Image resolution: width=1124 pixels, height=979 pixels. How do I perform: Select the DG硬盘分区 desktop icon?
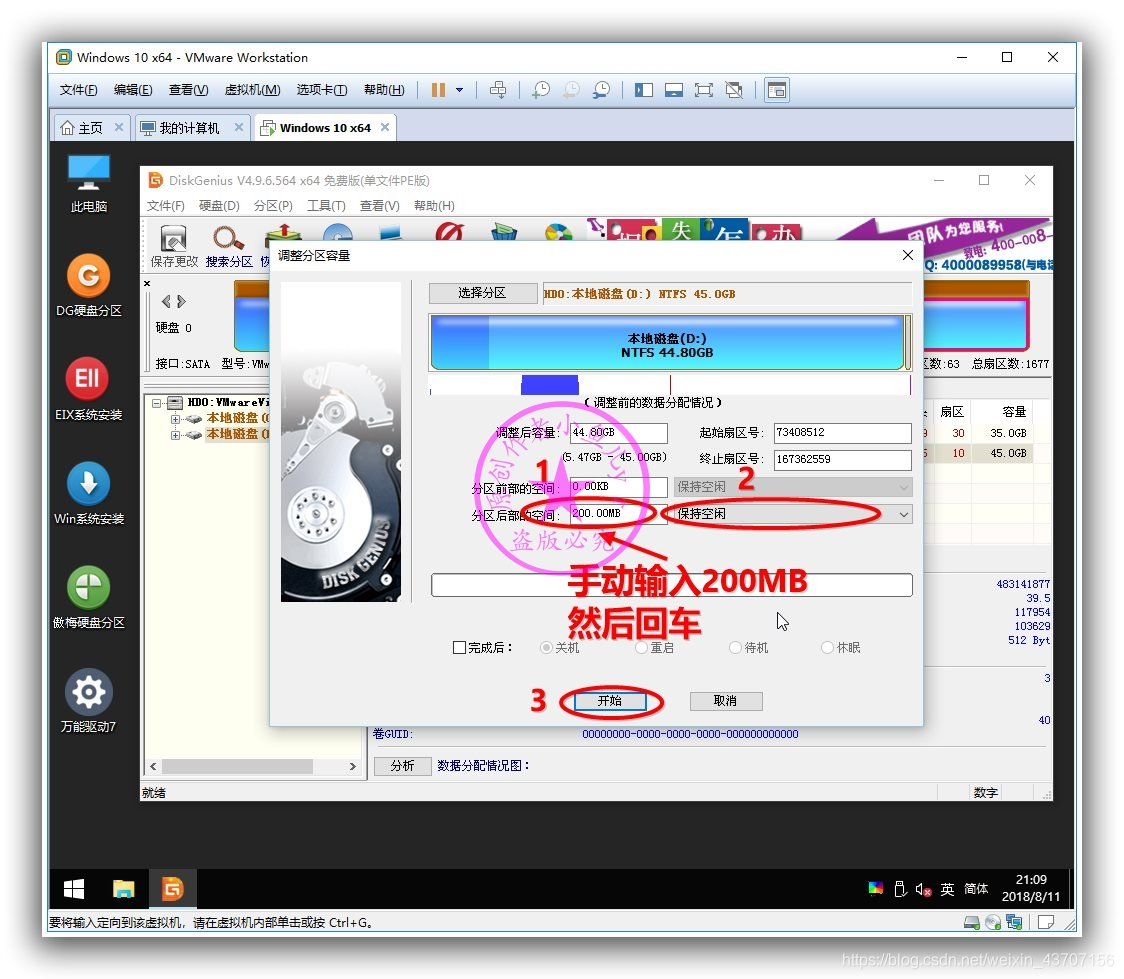89,286
